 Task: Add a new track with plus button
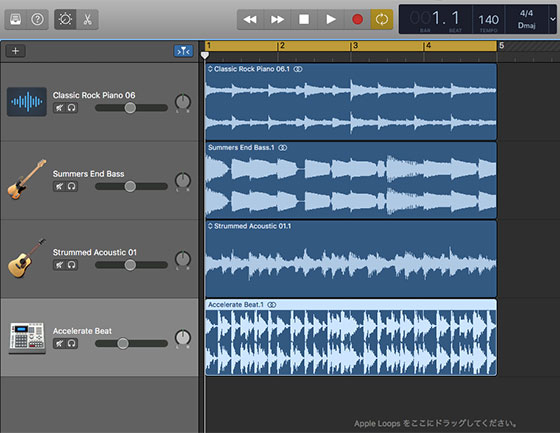(x=15, y=51)
